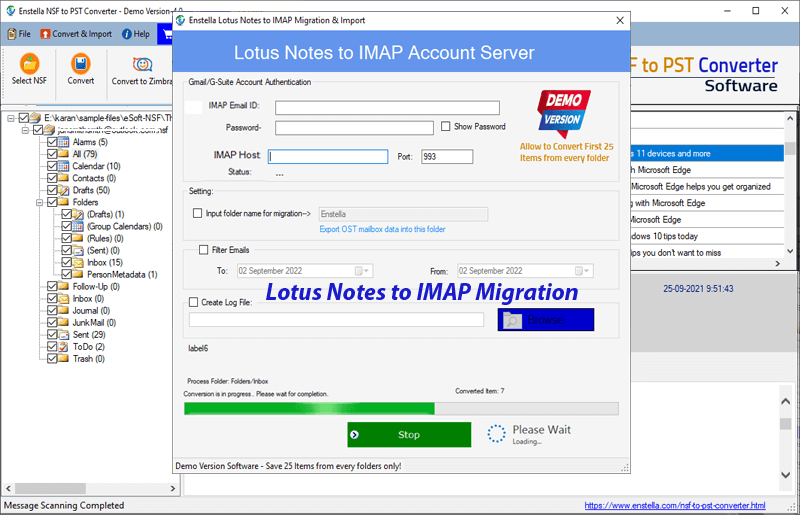
Task: Click in the Password field
Action: click(x=355, y=128)
